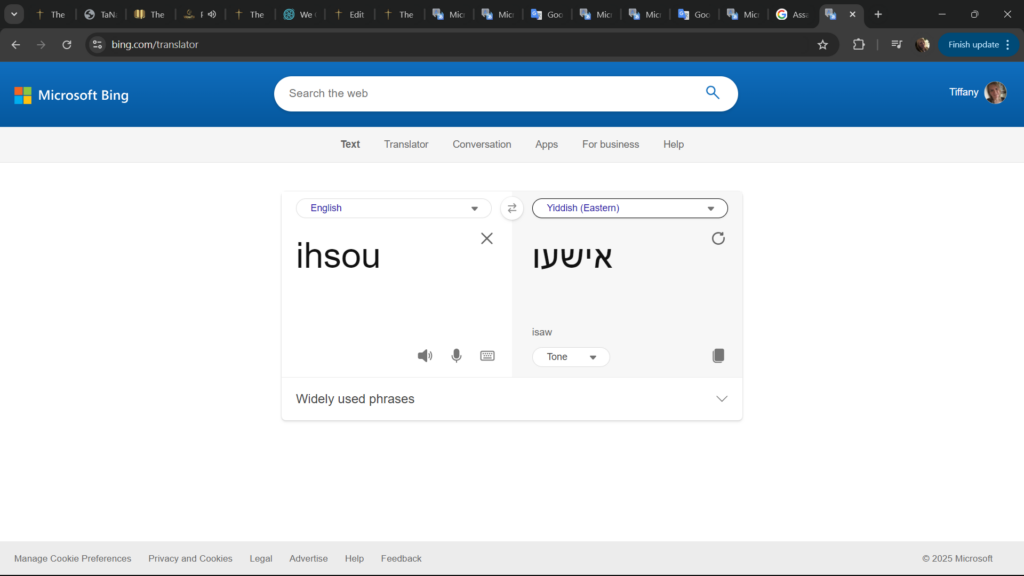Open the For business menu item

pyautogui.click(x=610, y=144)
